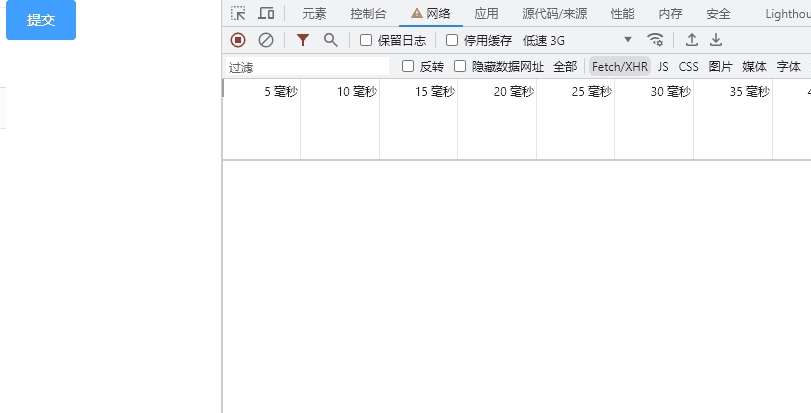Import HAR file with the upload arrow

(692, 40)
